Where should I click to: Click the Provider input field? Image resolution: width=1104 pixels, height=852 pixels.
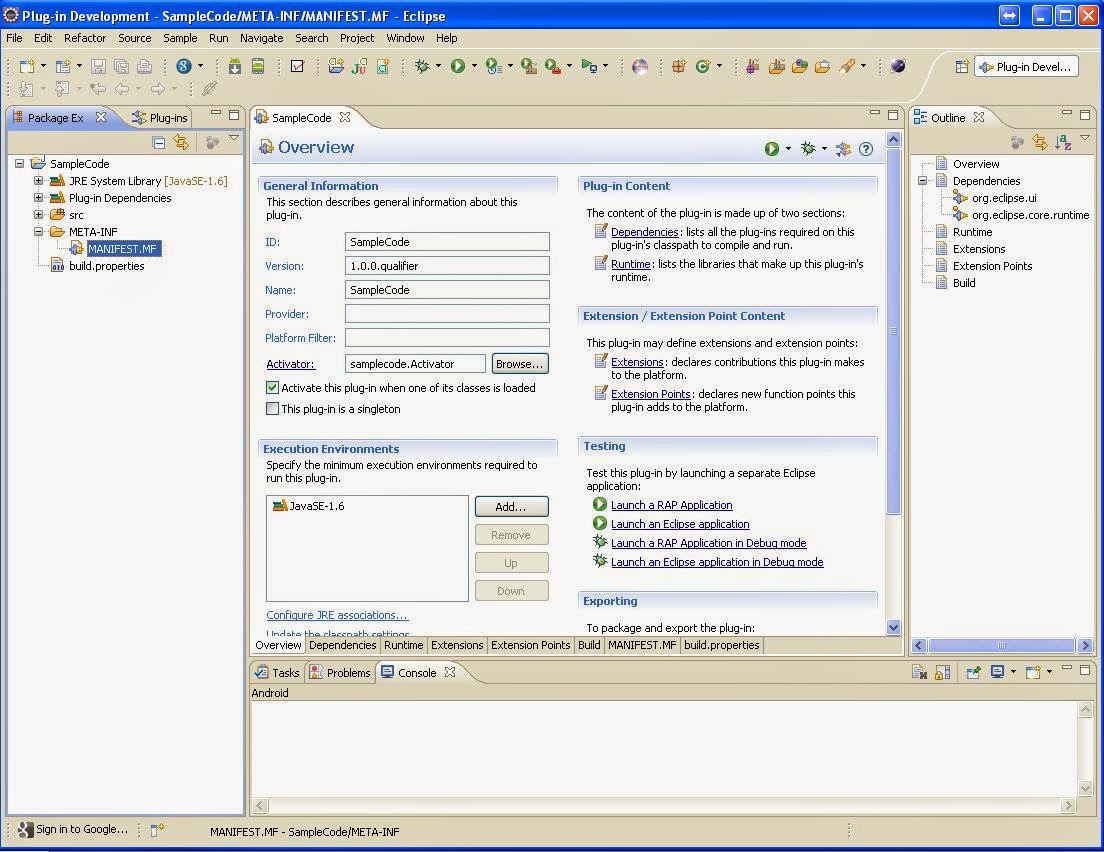pyautogui.click(x=447, y=313)
